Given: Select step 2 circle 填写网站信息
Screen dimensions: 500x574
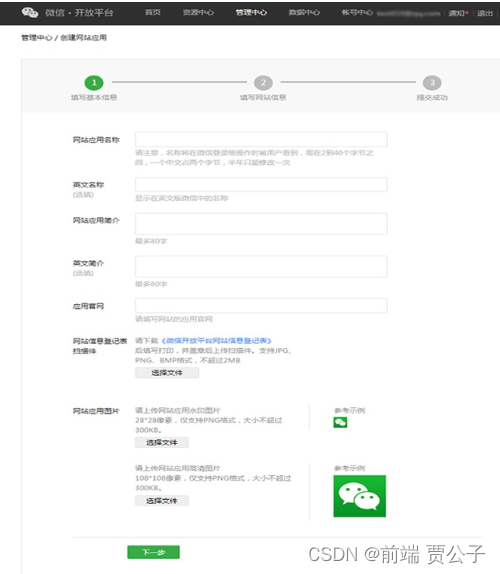Looking at the screenshot, I should [x=263, y=83].
